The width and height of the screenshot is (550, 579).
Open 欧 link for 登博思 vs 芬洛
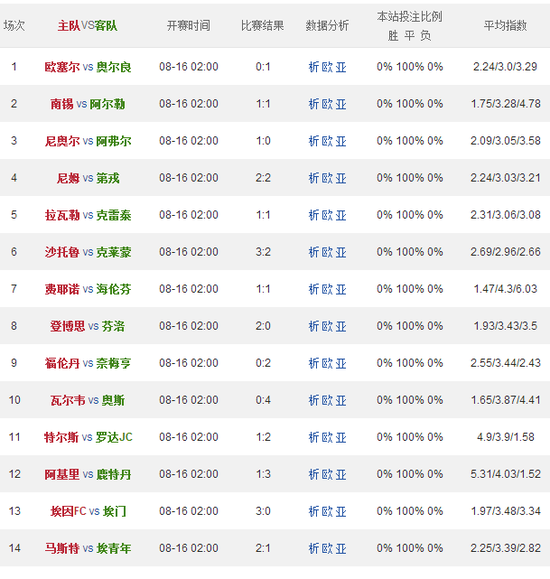327,326
